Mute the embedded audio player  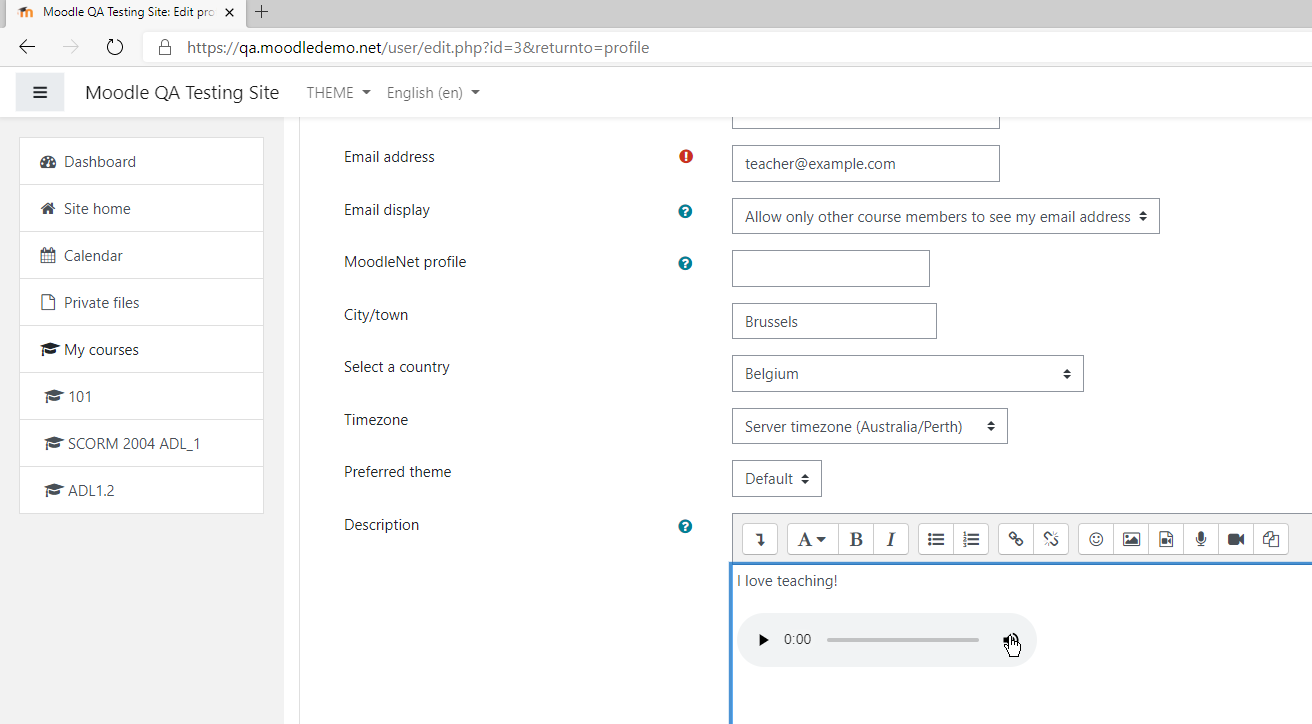pos(1011,640)
